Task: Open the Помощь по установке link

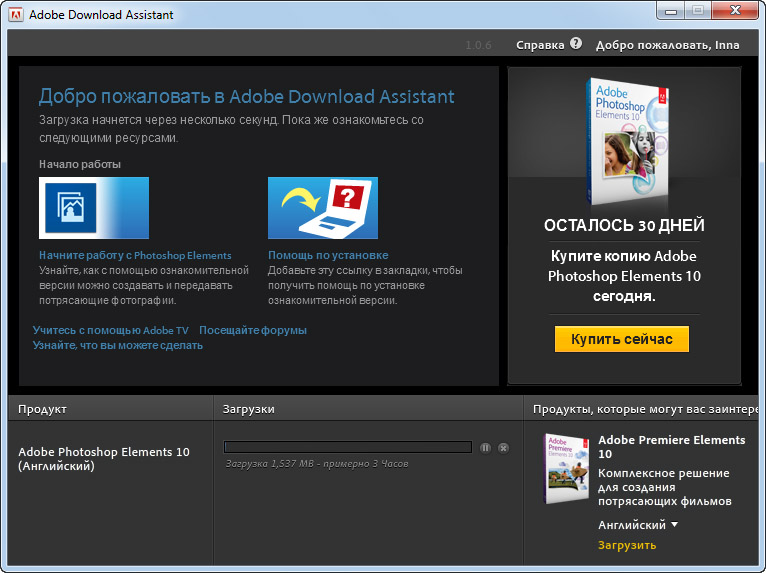Action: point(328,255)
